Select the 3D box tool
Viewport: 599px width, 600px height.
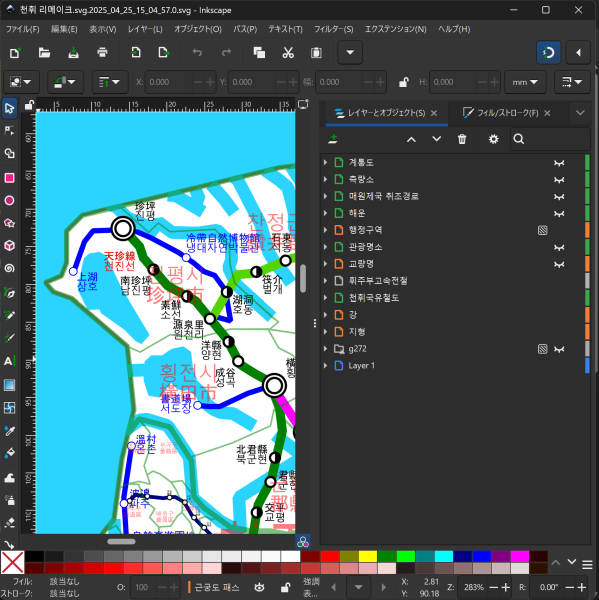coord(9,246)
